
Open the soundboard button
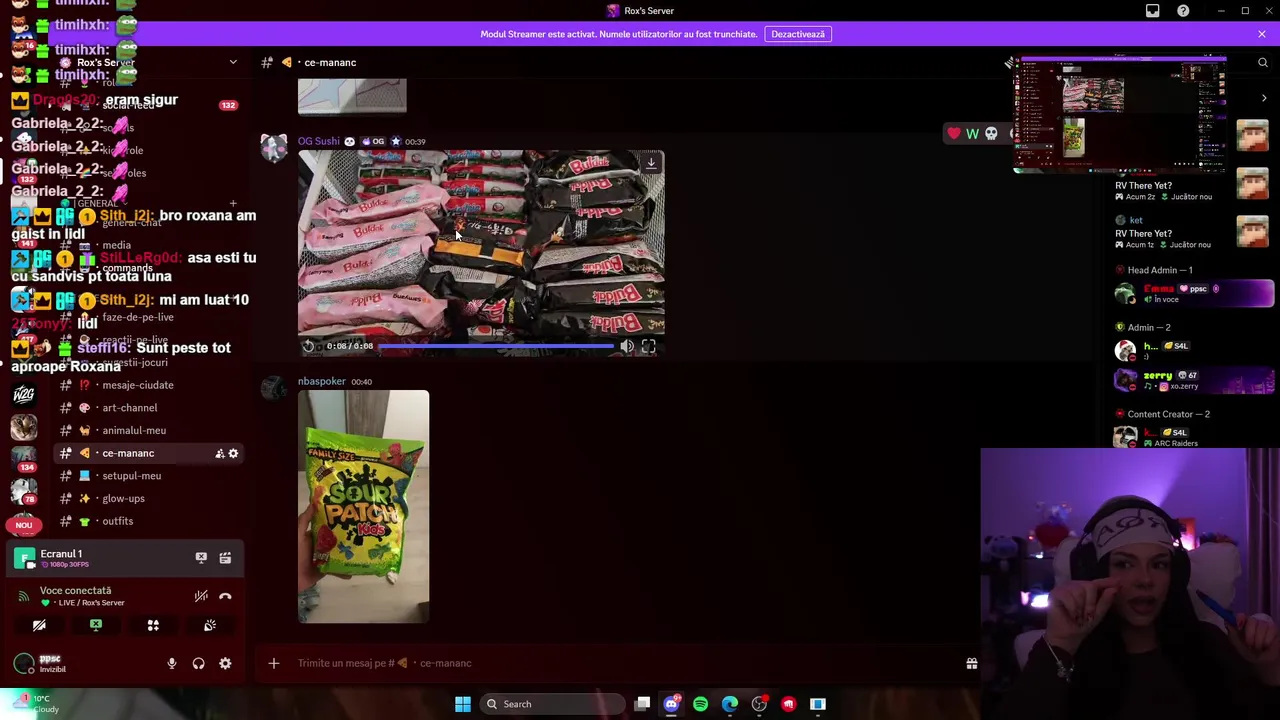pos(210,625)
